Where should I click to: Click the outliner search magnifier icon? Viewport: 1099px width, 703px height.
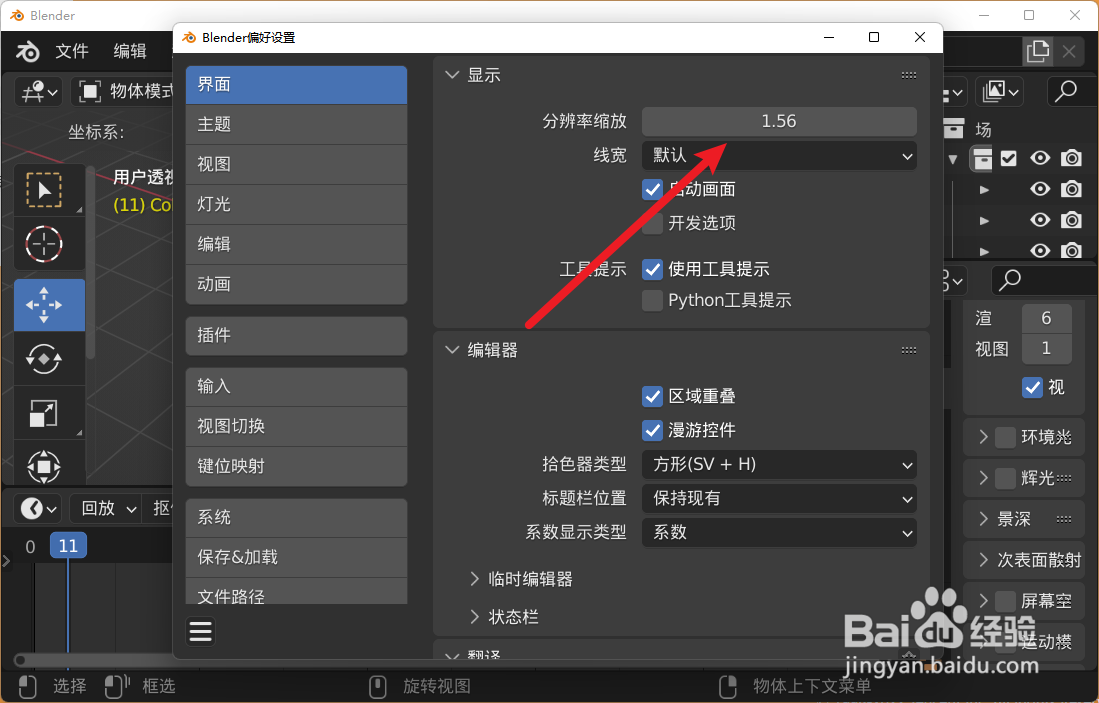1065,91
